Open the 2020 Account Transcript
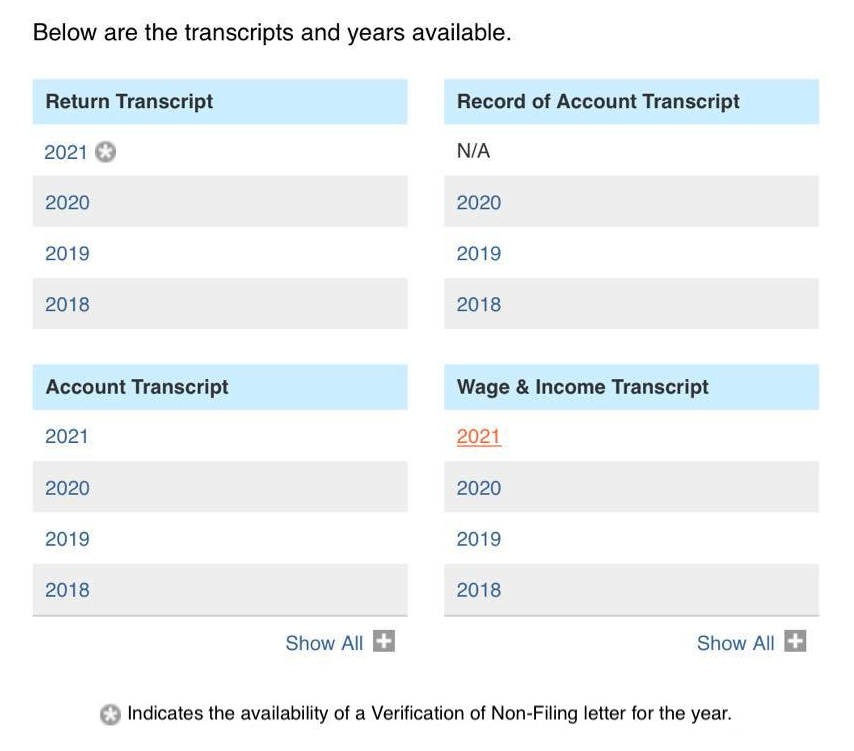Image resolution: width=854 pixels, height=751 pixels. point(67,488)
